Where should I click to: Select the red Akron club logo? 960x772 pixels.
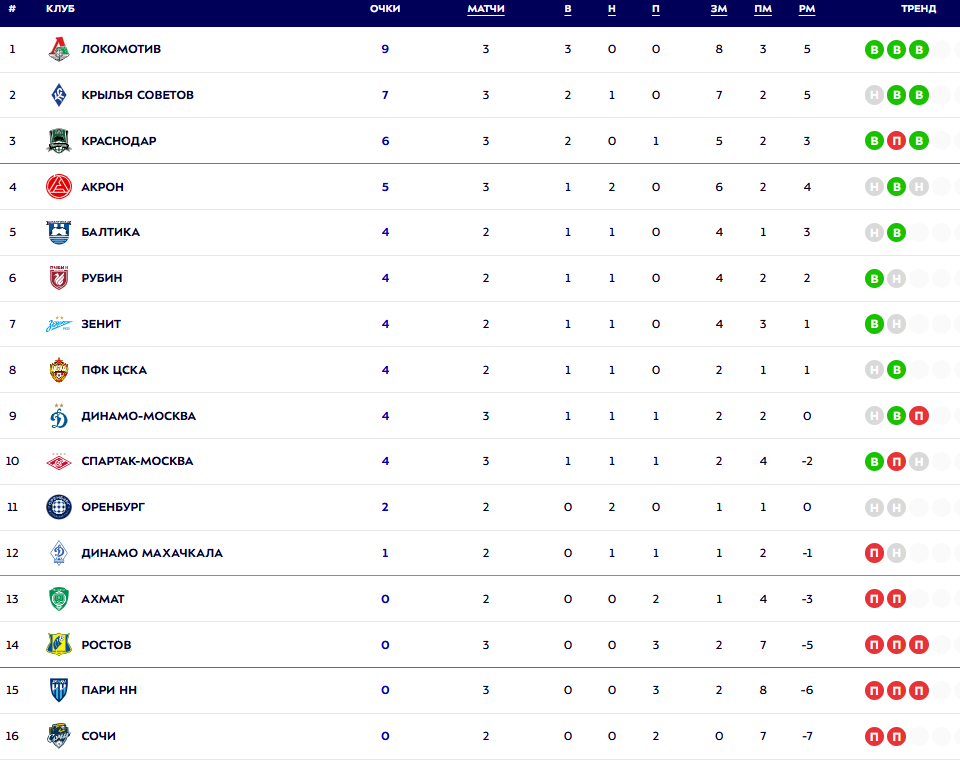click(59, 187)
